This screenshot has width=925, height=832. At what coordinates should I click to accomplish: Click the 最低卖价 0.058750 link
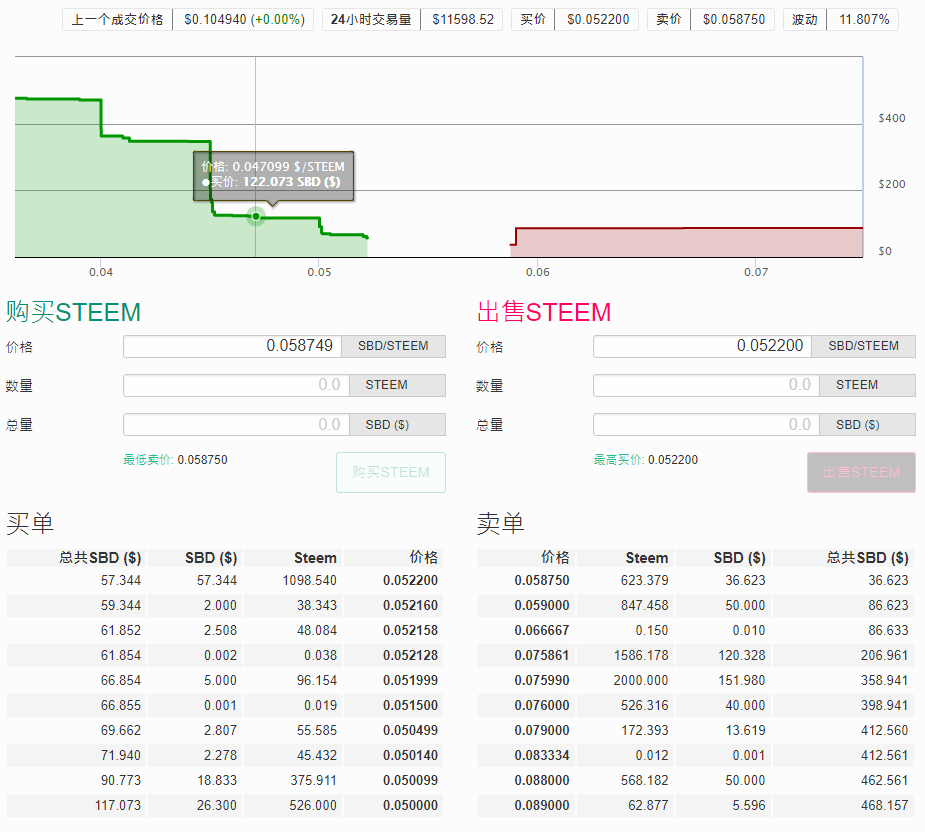click(x=175, y=460)
